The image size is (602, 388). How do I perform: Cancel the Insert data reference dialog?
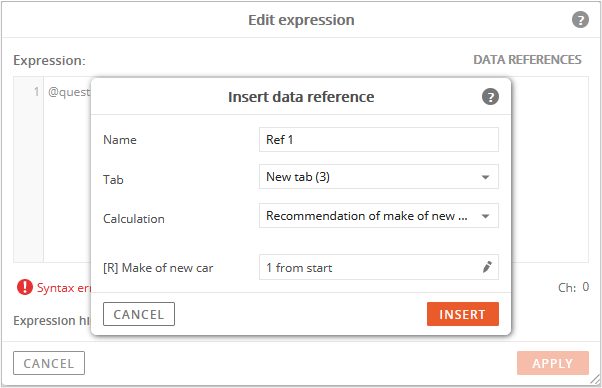tap(139, 314)
